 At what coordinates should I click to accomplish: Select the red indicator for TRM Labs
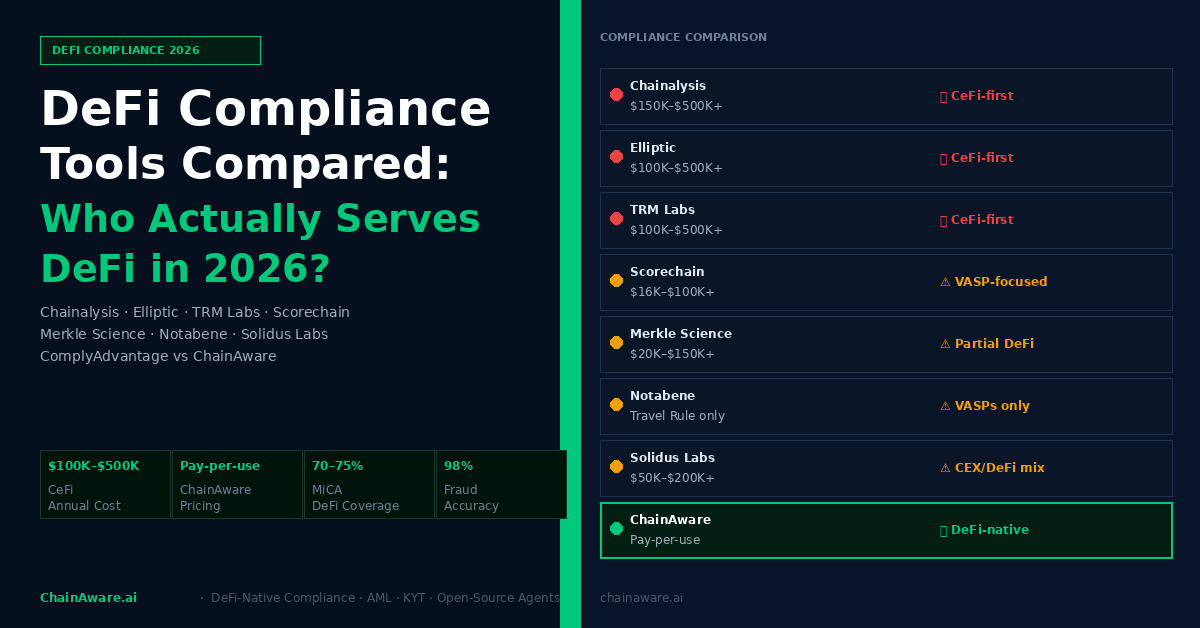(616, 219)
